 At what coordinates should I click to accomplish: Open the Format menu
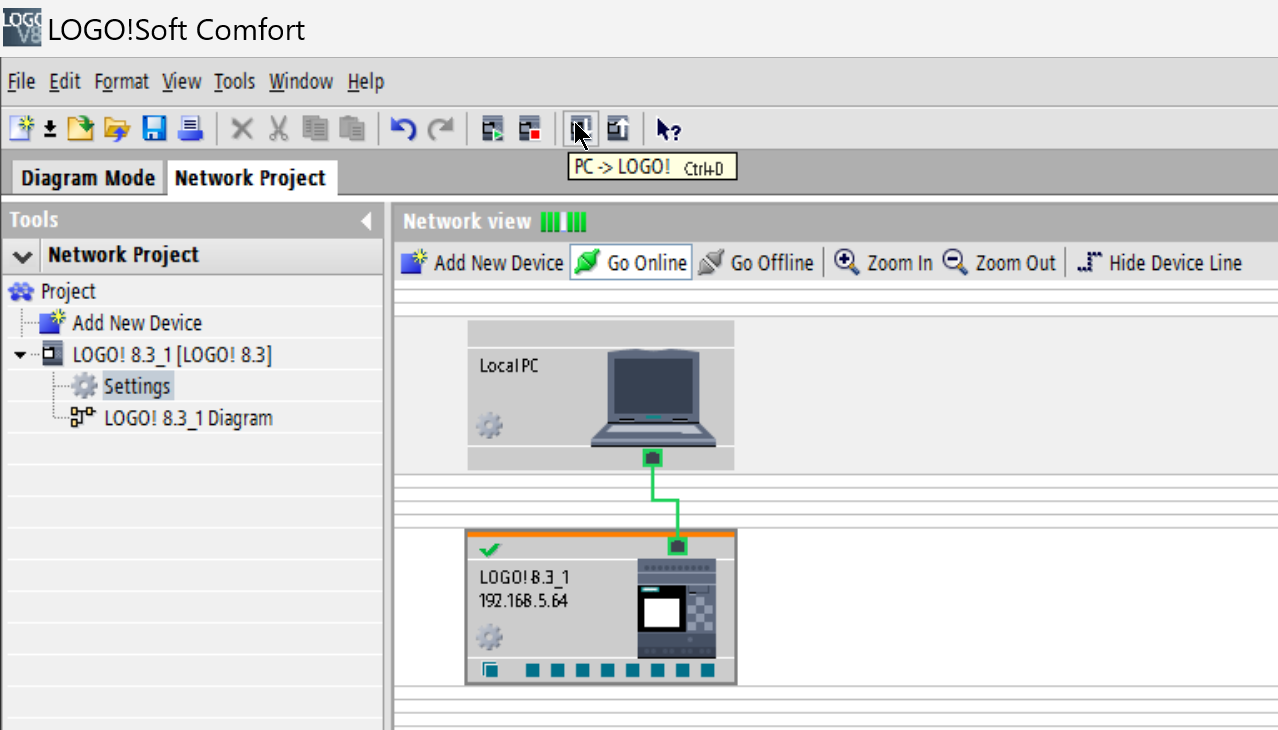tap(122, 82)
